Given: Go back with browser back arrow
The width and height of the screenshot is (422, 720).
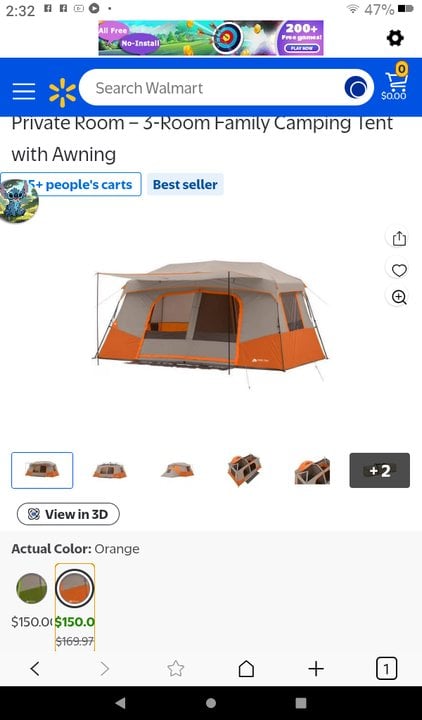Looking at the screenshot, I should pyautogui.click(x=35, y=669).
